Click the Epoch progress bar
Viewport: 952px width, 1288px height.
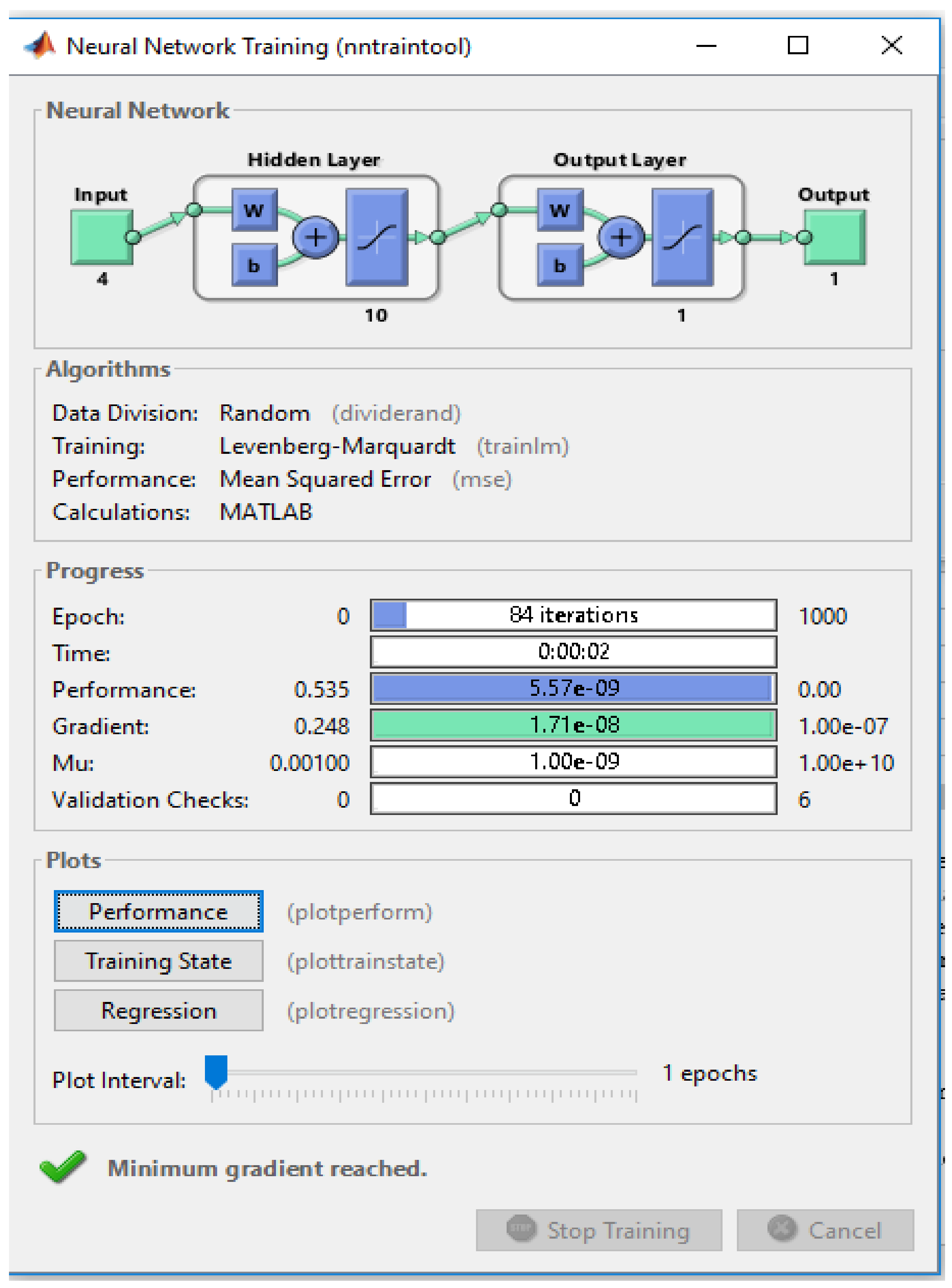pyautogui.click(x=574, y=616)
